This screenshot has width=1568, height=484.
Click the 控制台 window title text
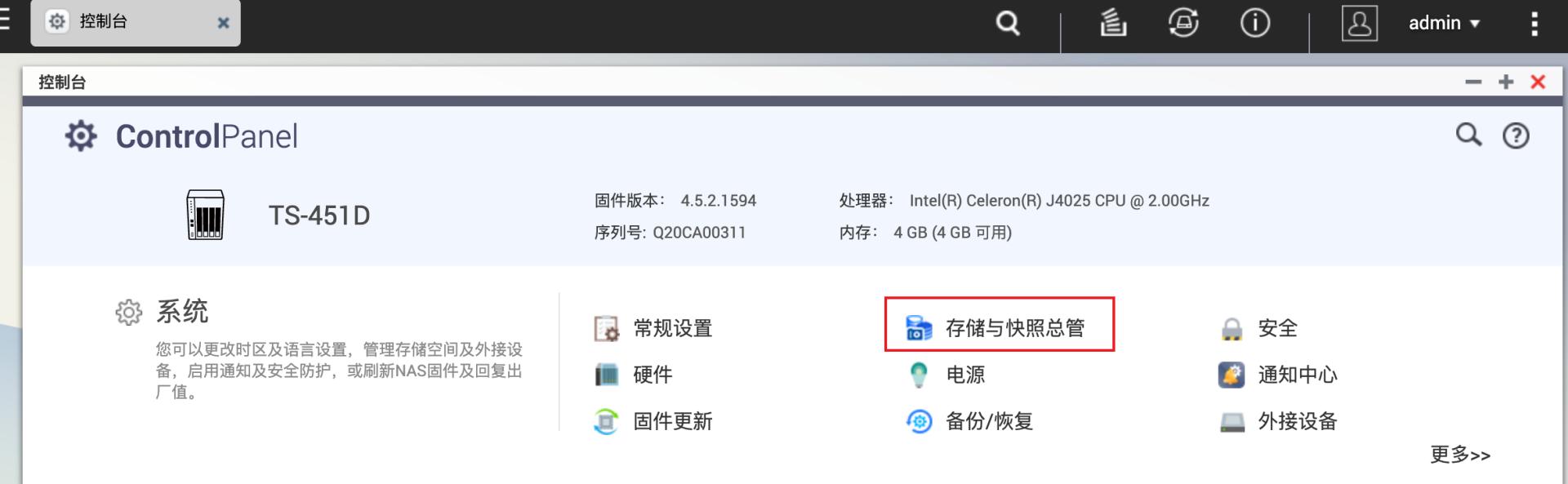tap(62, 82)
